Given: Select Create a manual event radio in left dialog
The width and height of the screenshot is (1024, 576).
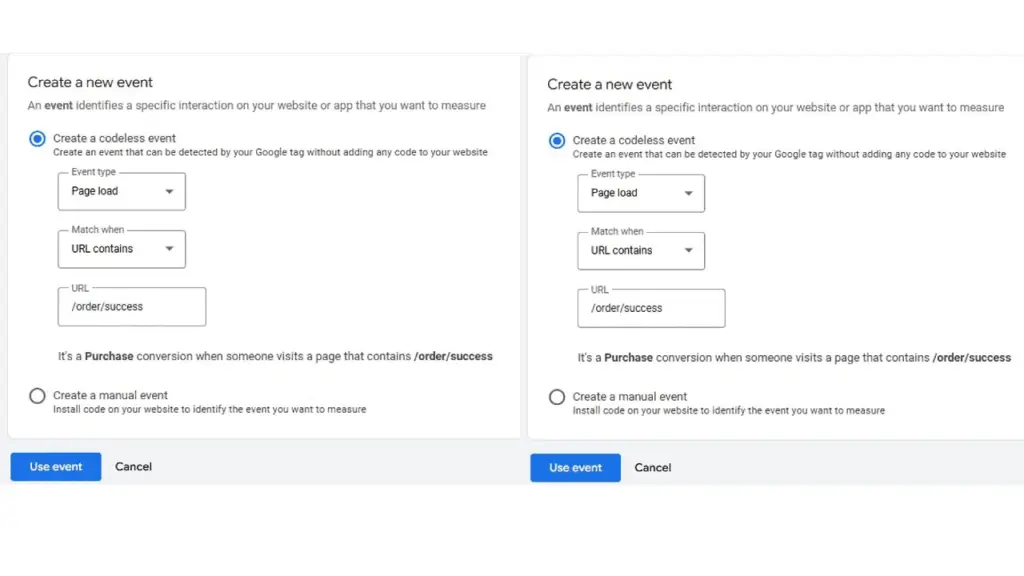Looking at the screenshot, I should [x=38, y=396].
